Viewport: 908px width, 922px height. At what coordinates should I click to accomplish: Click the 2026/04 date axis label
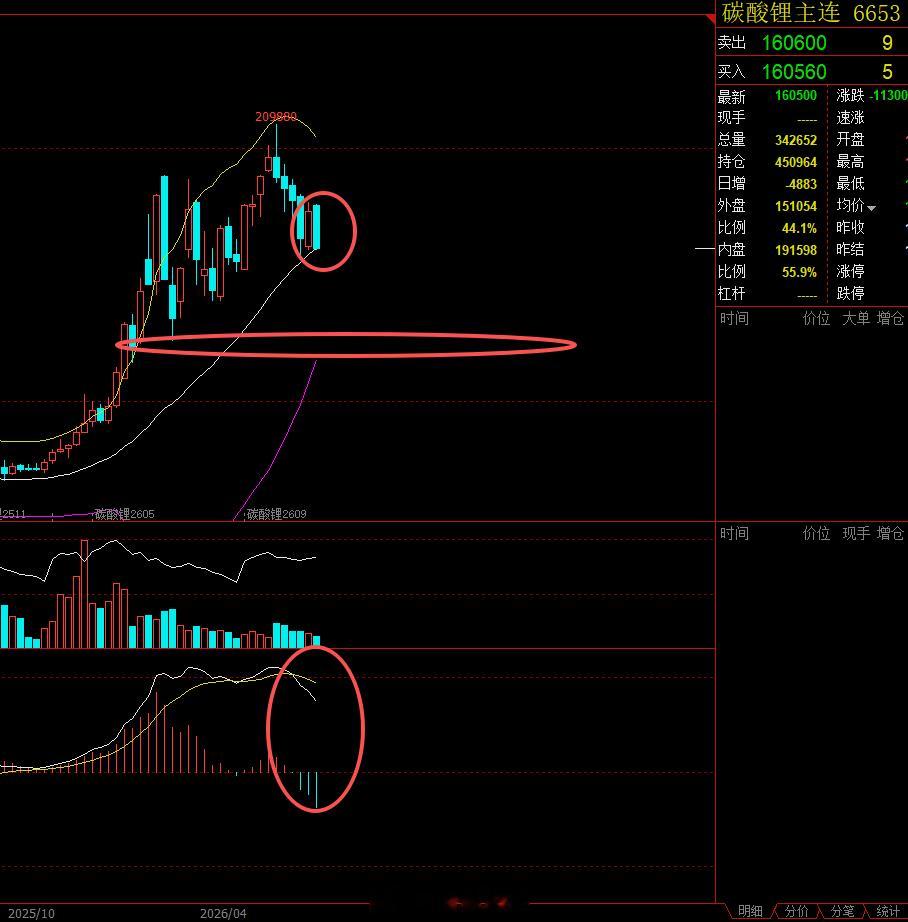pos(223,913)
